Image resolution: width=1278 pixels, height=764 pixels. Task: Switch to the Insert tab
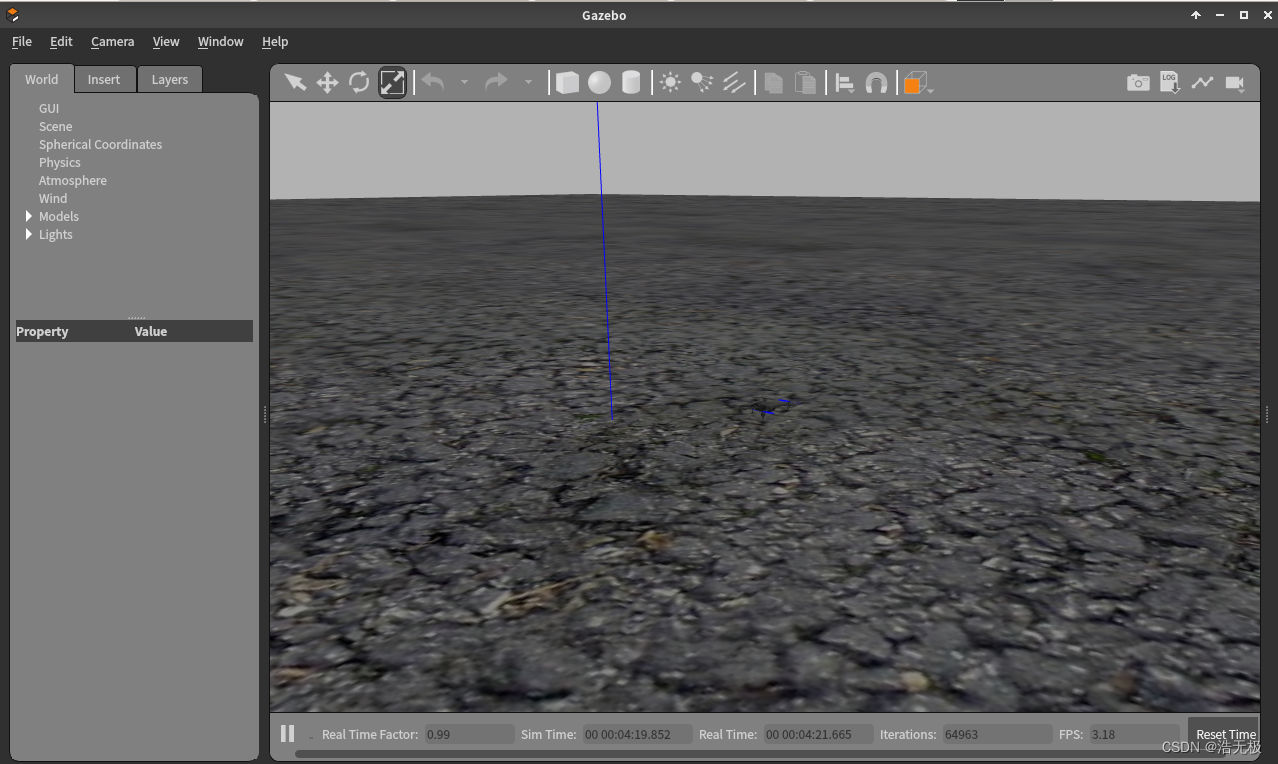coord(104,79)
